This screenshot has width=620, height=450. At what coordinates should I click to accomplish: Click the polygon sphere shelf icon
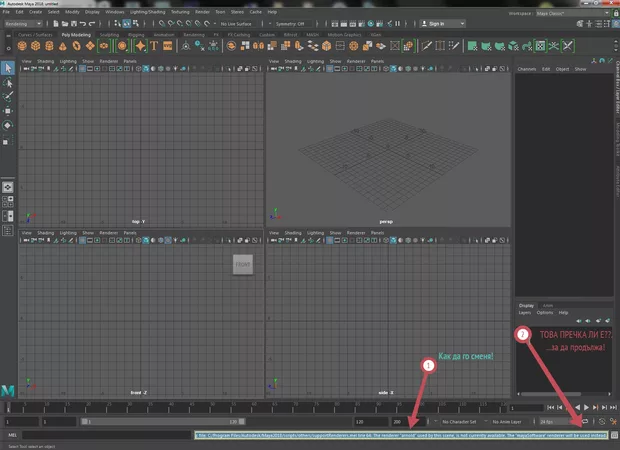pyautogui.click(x=22, y=45)
